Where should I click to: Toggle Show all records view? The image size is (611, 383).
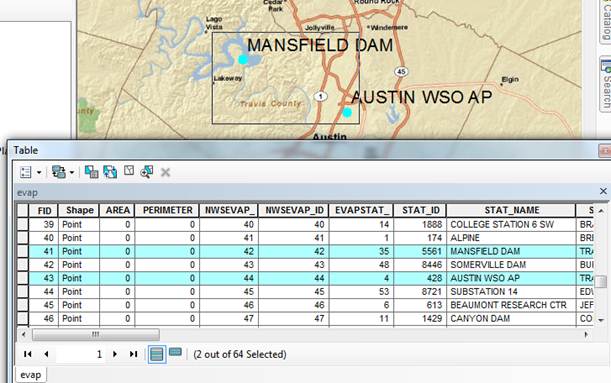coord(157,355)
